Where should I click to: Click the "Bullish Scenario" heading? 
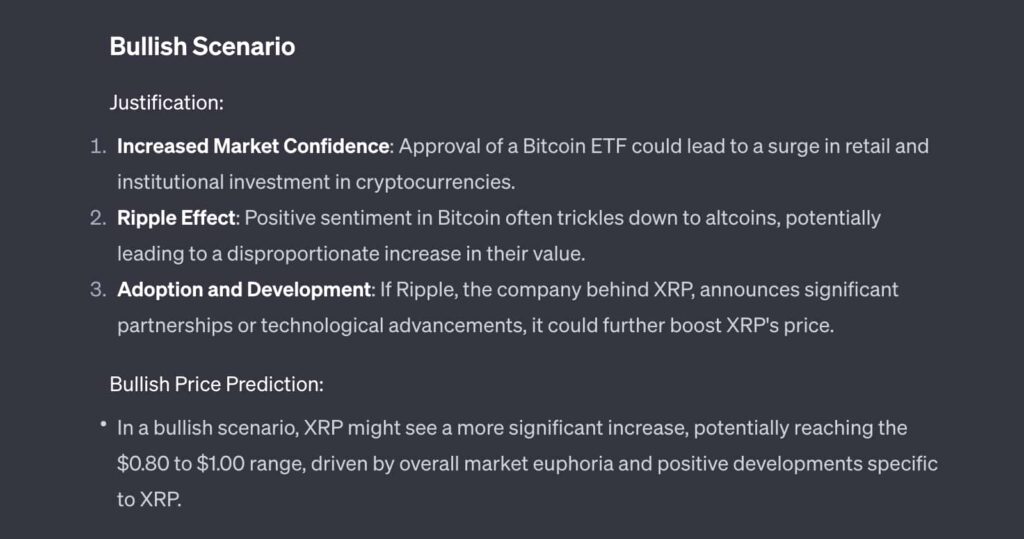point(202,47)
